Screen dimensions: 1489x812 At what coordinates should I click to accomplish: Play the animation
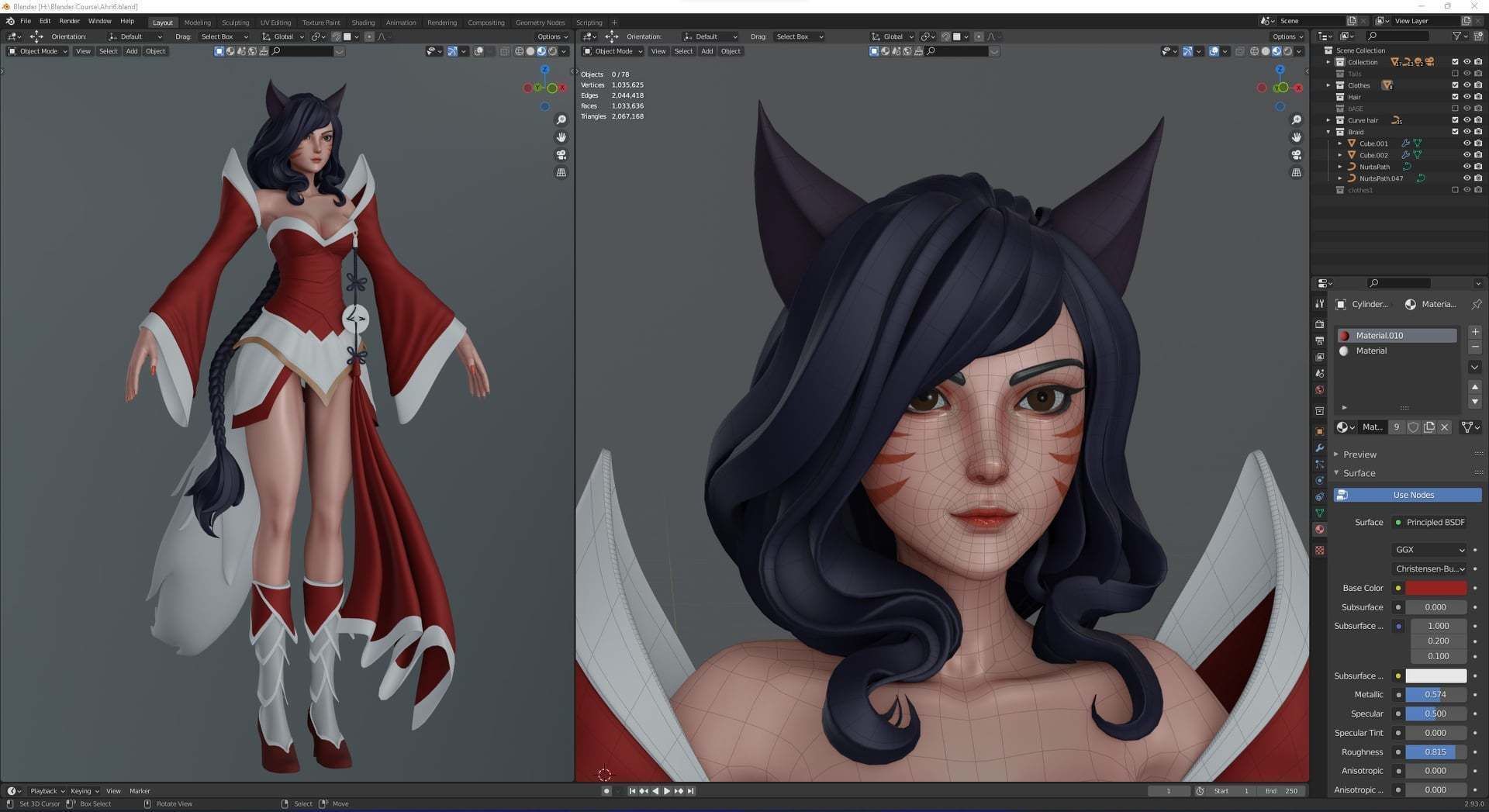[667, 791]
